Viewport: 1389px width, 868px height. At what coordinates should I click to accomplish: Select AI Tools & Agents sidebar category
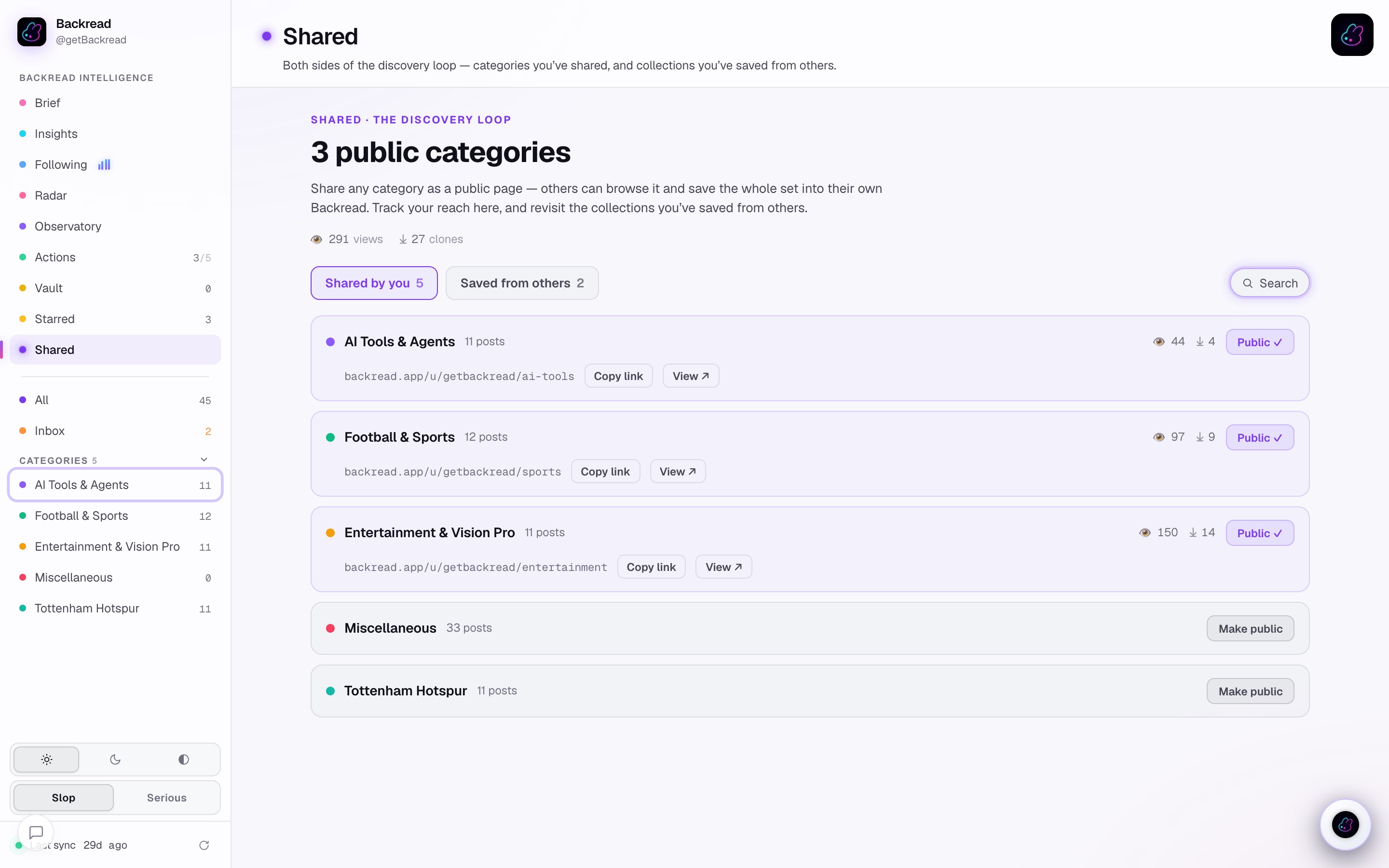[x=115, y=485]
